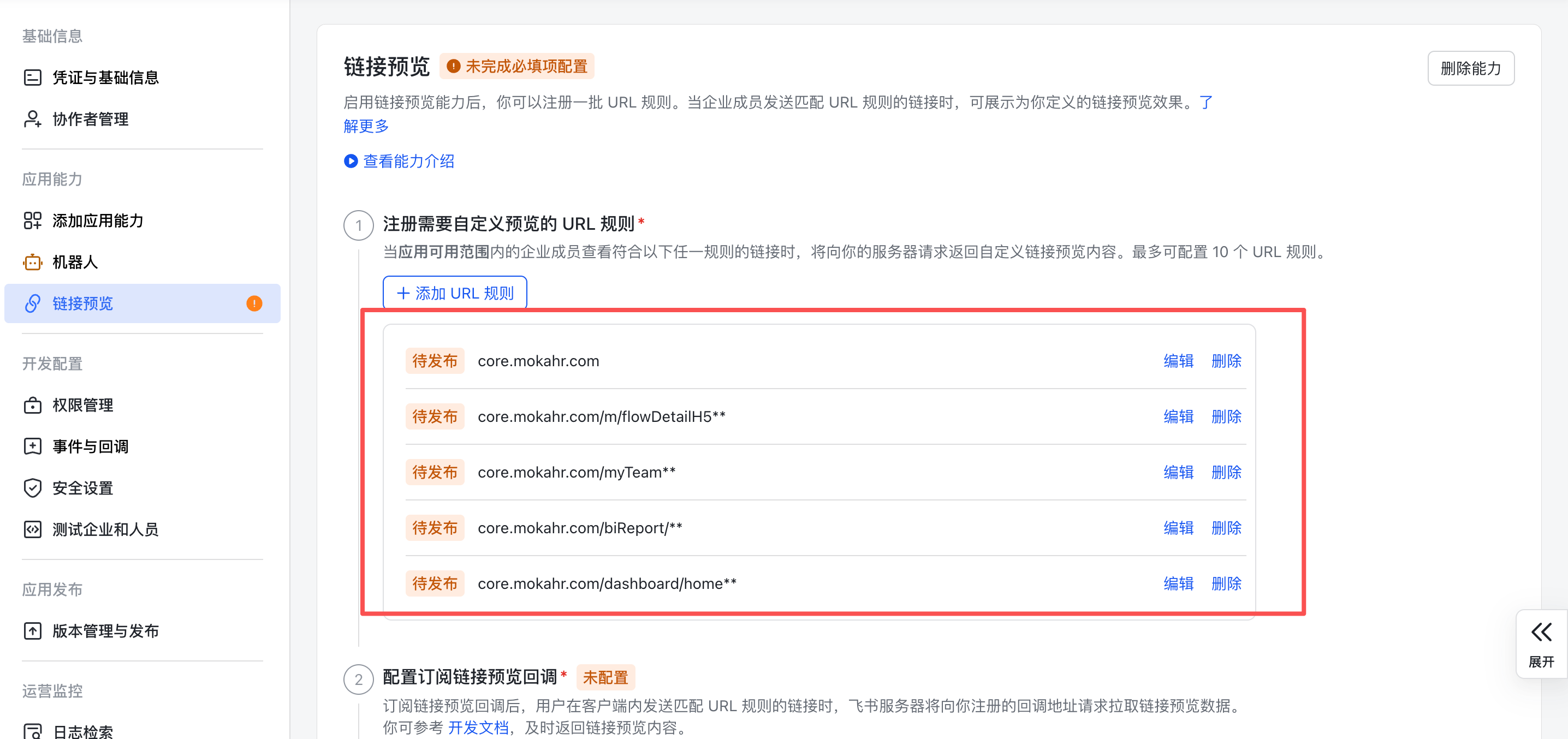This screenshot has width=1568, height=739.
Task: Click the 添加 URL 规则 button
Action: point(454,294)
